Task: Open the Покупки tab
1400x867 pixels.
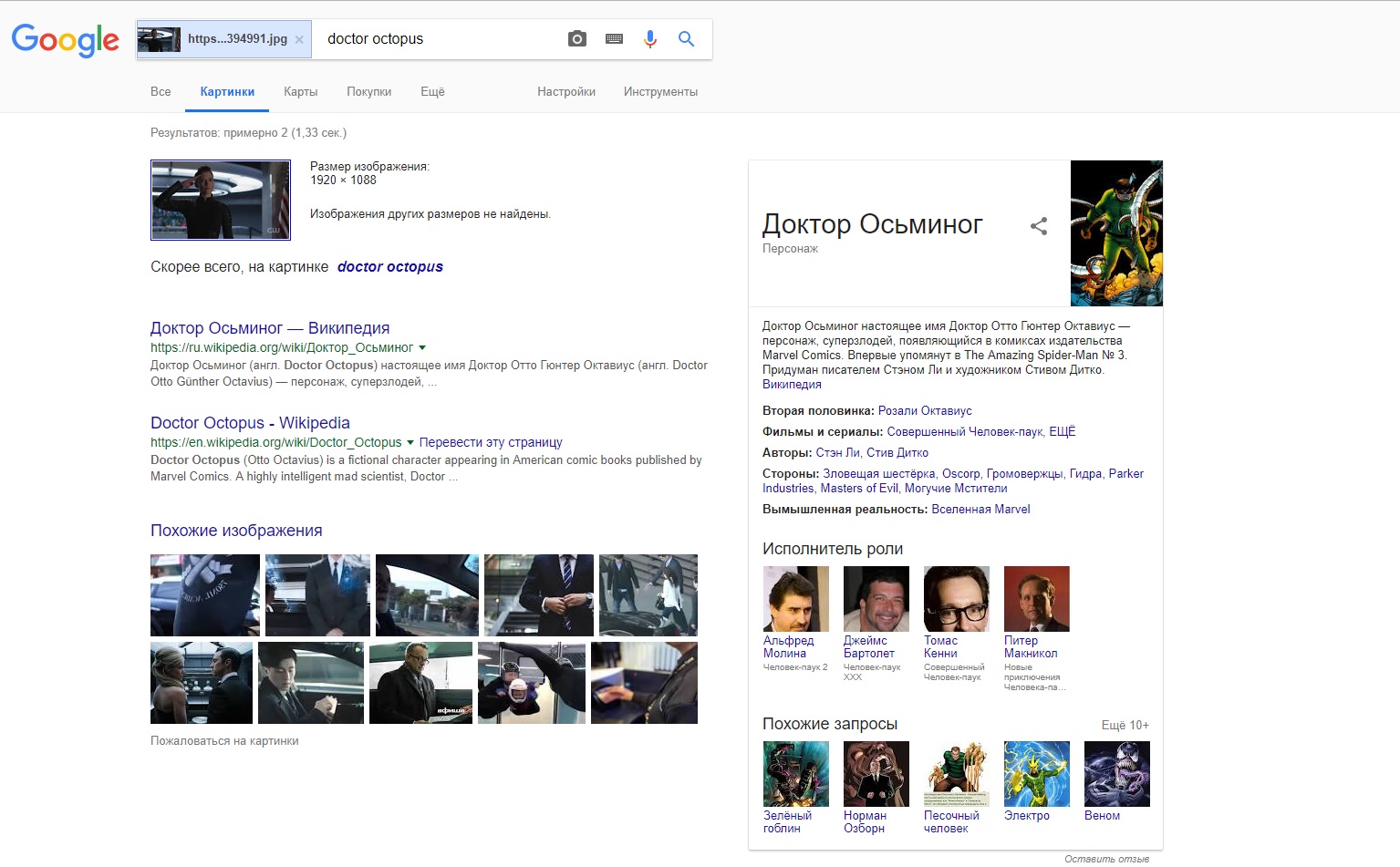Action: coord(369,91)
